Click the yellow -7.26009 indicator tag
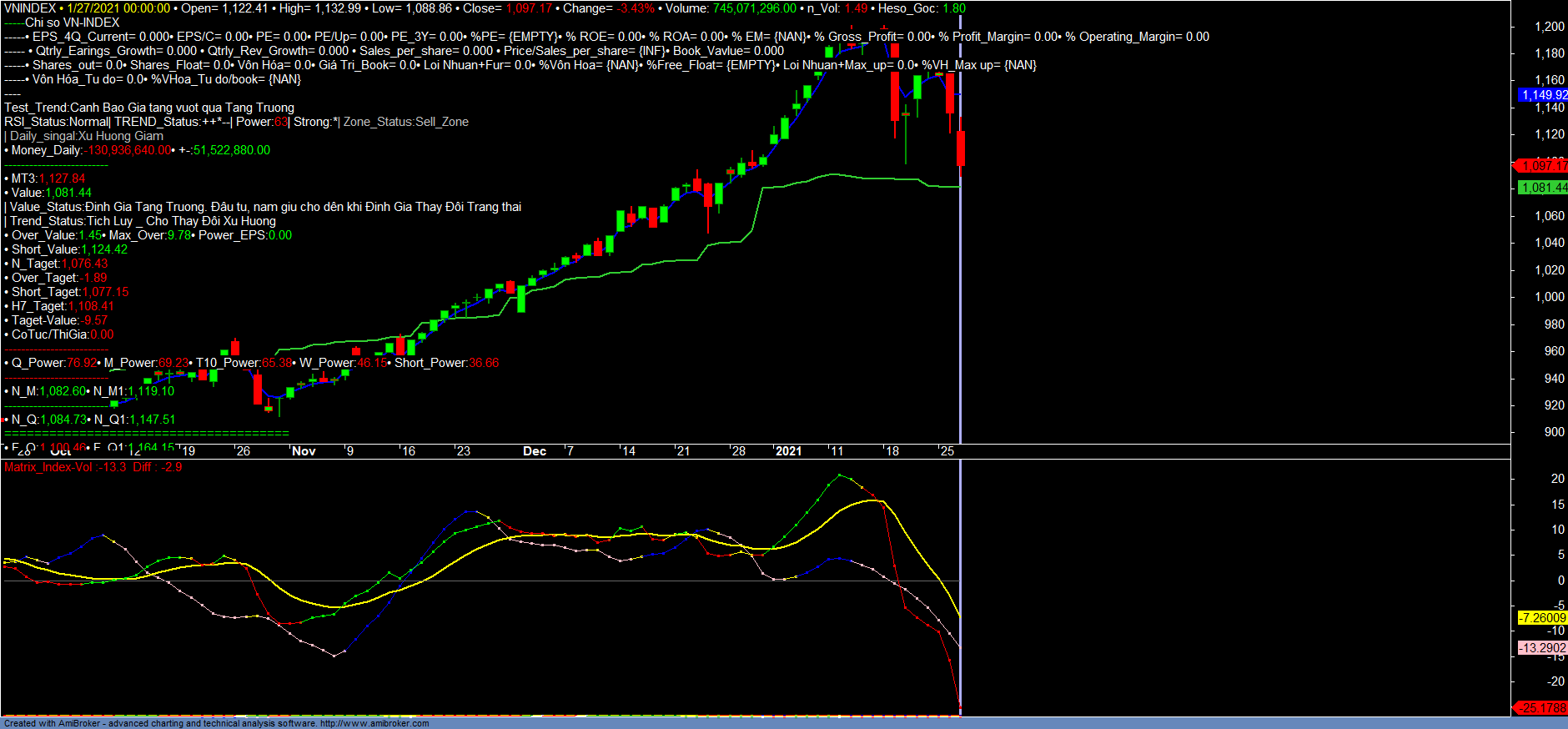 pyautogui.click(x=1542, y=618)
